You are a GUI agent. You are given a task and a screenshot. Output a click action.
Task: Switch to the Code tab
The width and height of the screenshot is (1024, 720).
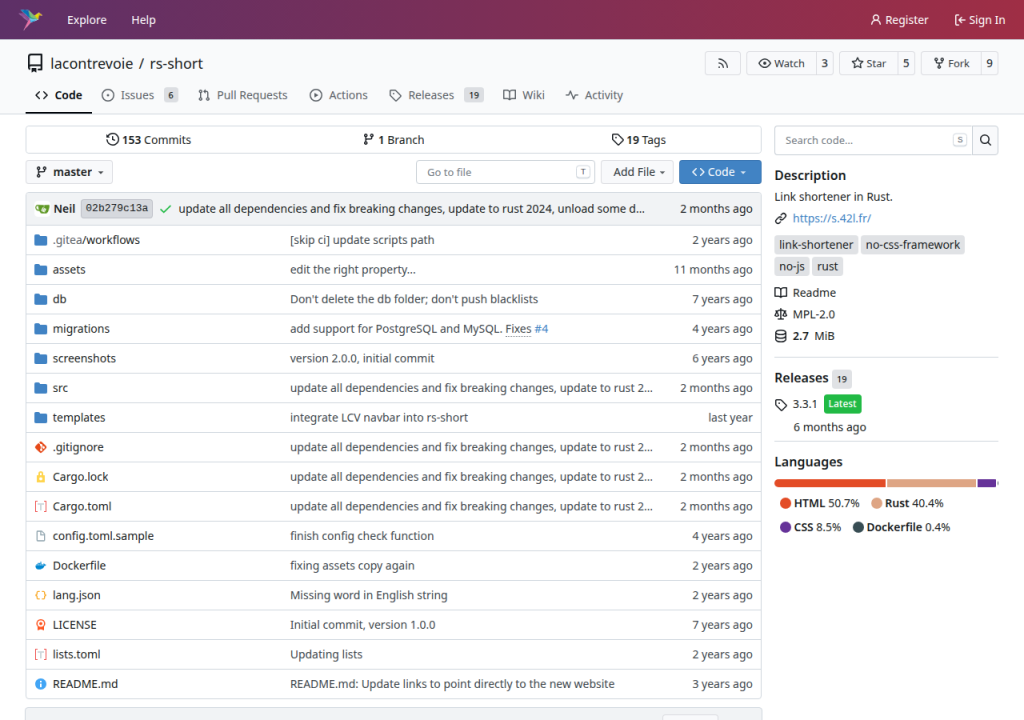[x=59, y=95]
